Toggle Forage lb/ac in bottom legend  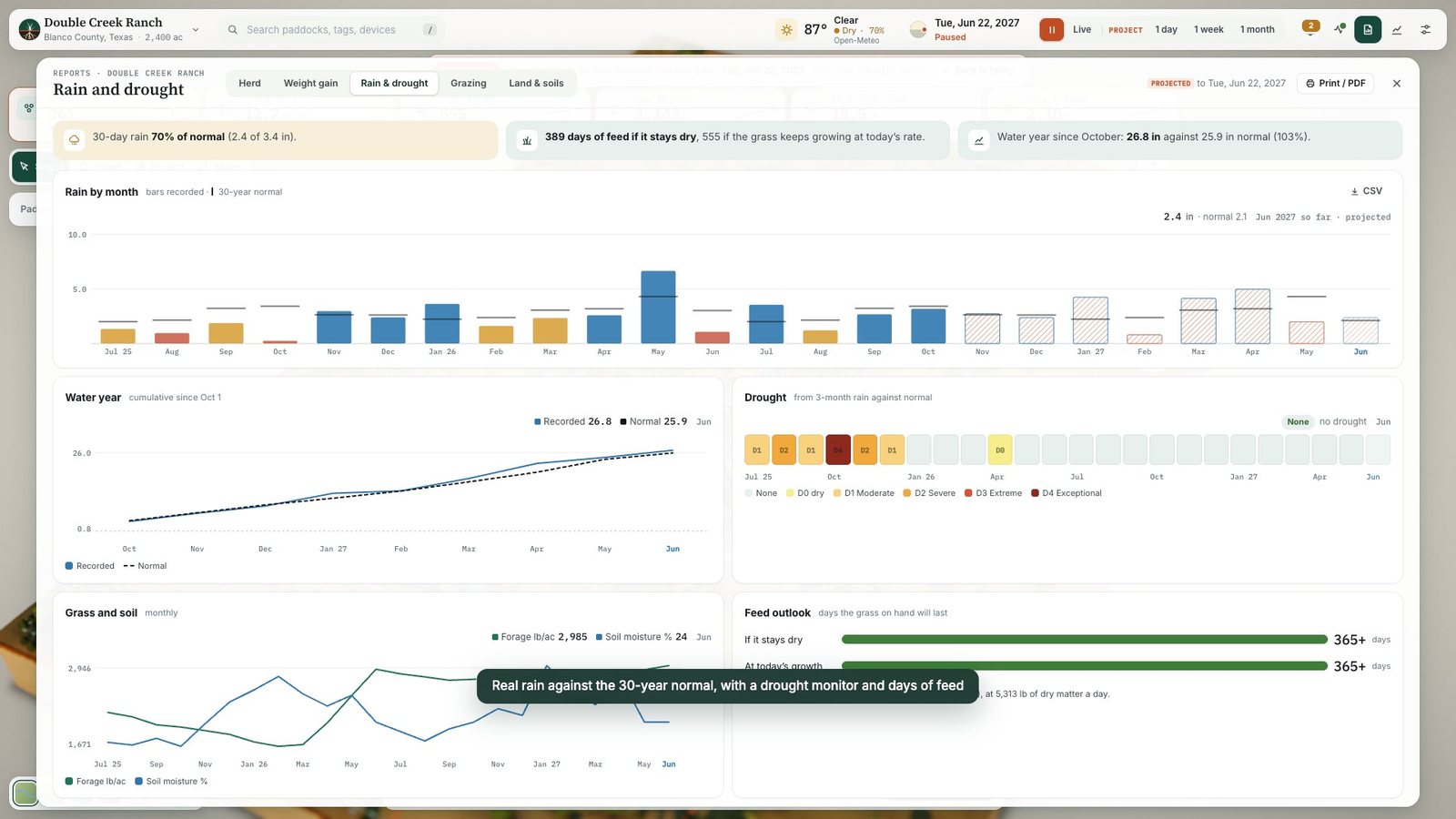pos(96,782)
